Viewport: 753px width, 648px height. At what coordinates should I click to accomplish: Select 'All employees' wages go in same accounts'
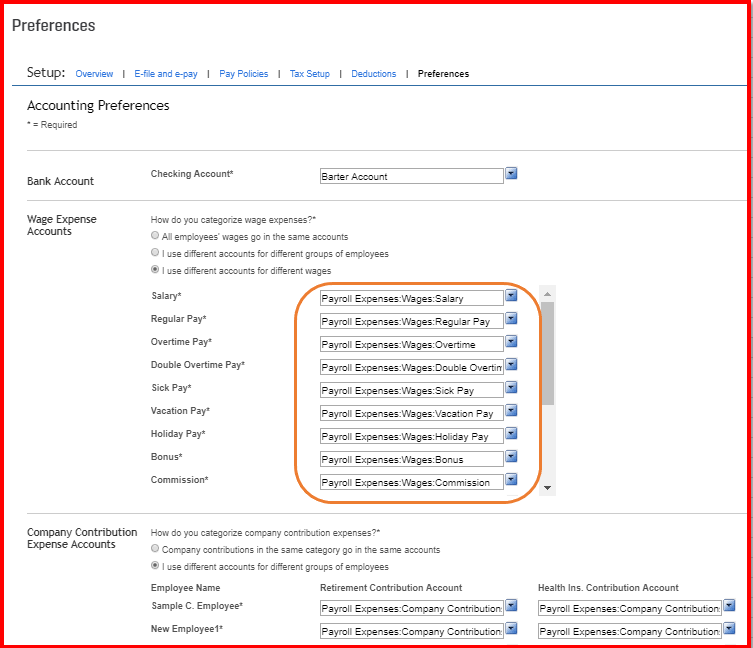pos(155,237)
